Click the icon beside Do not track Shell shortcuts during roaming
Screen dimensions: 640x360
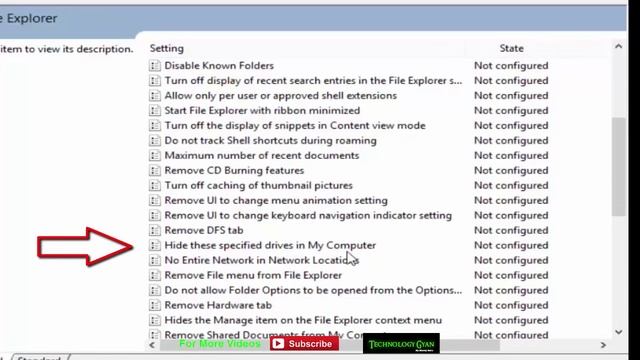click(155, 140)
